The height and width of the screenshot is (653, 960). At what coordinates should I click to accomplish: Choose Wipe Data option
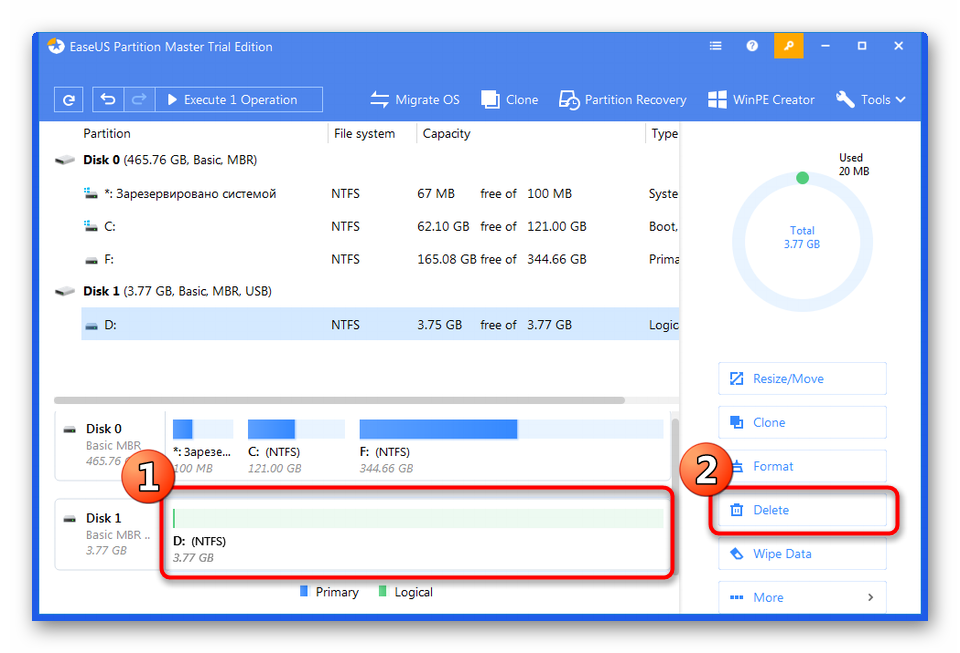pyautogui.click(x=802, y=554)
